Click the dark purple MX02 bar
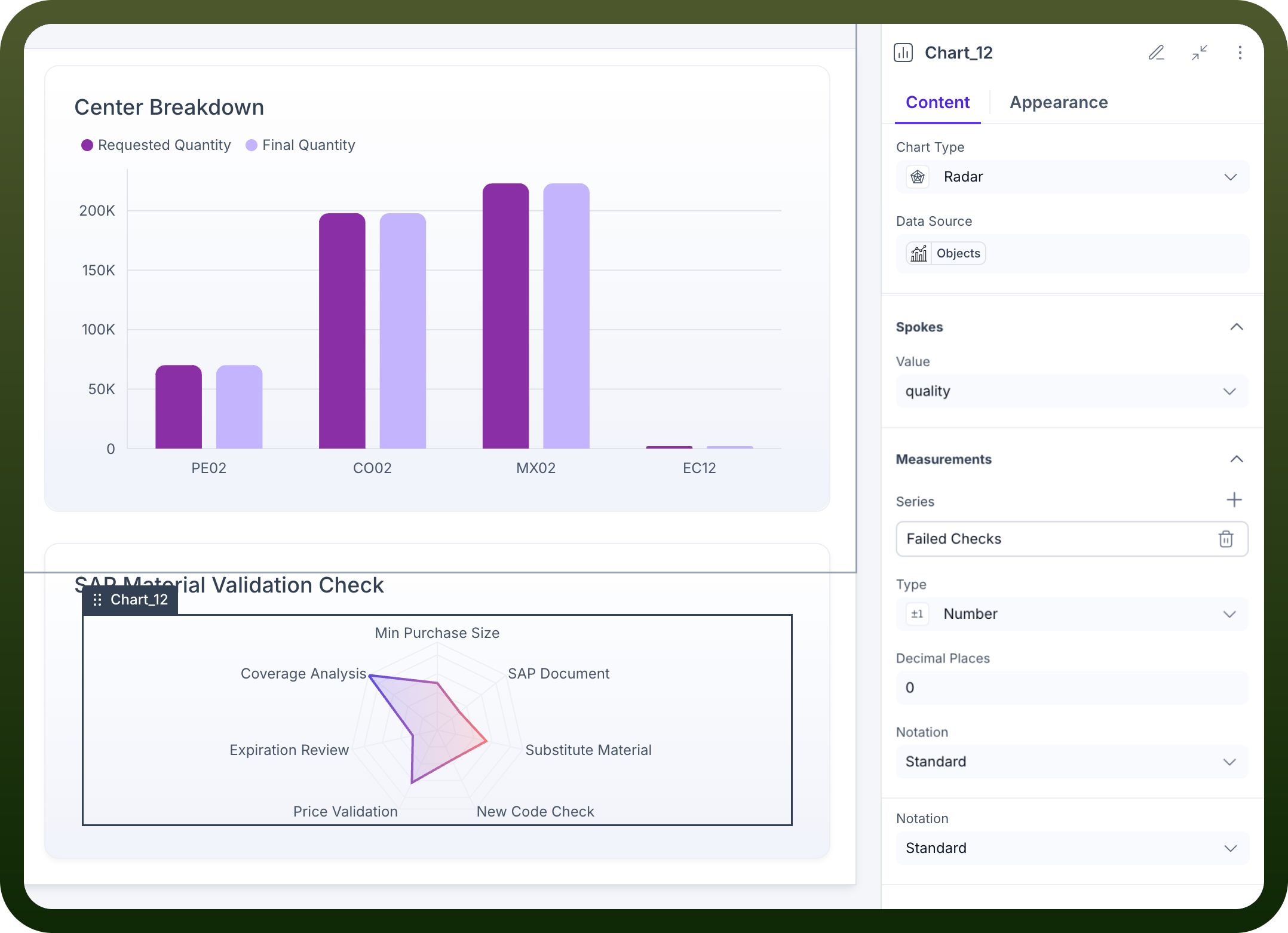The image size is (1288, 933). pyautogui.click(x=505, y=316)
